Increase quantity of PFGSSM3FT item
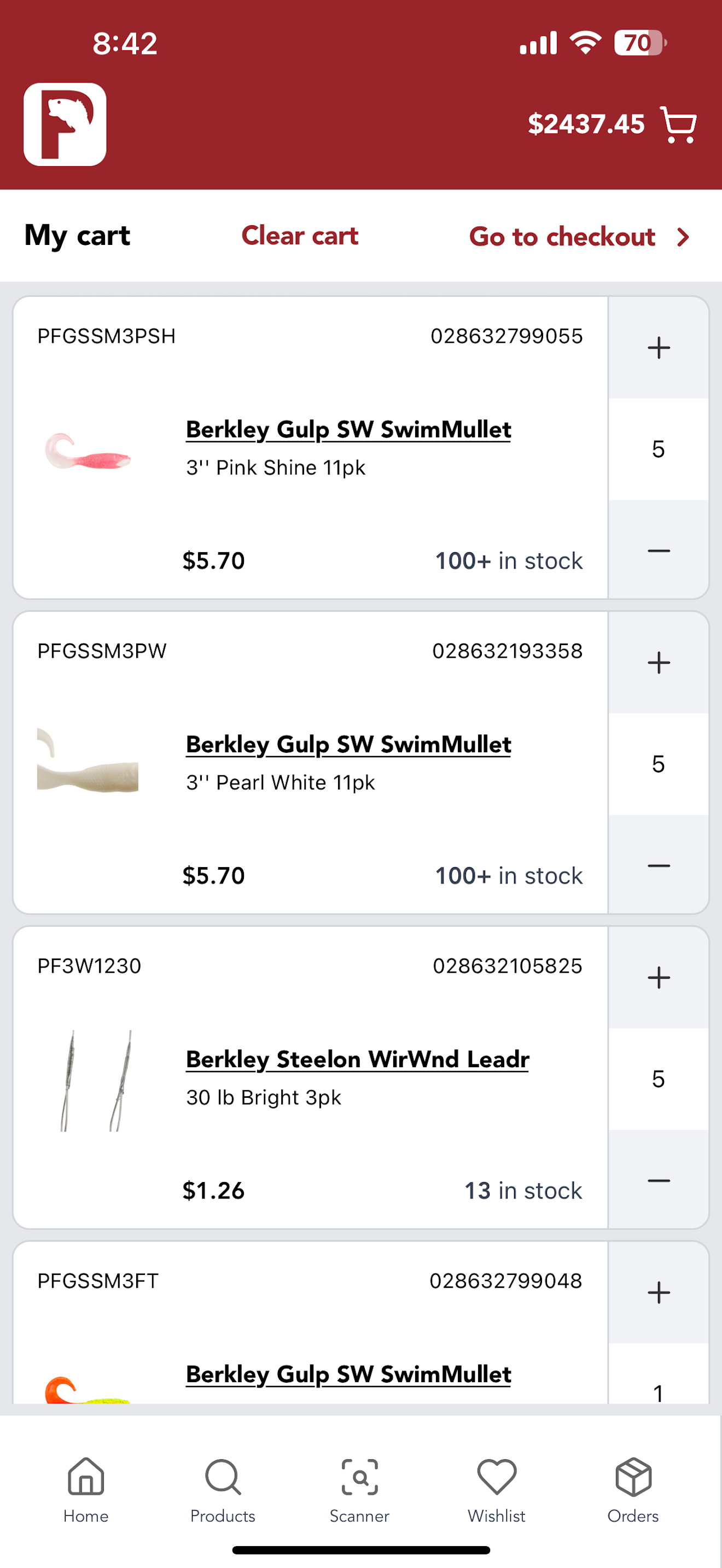 [x=659, y=1292]
